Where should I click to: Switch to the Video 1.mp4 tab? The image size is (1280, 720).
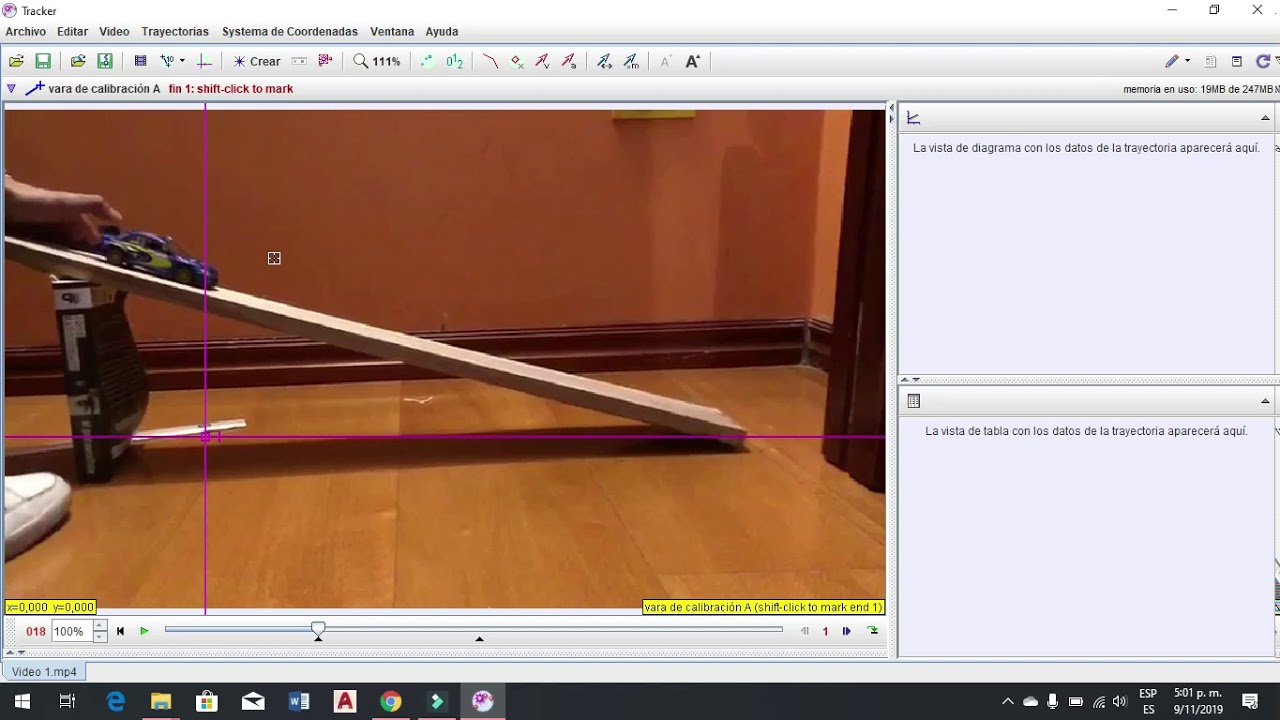(44, 672)
